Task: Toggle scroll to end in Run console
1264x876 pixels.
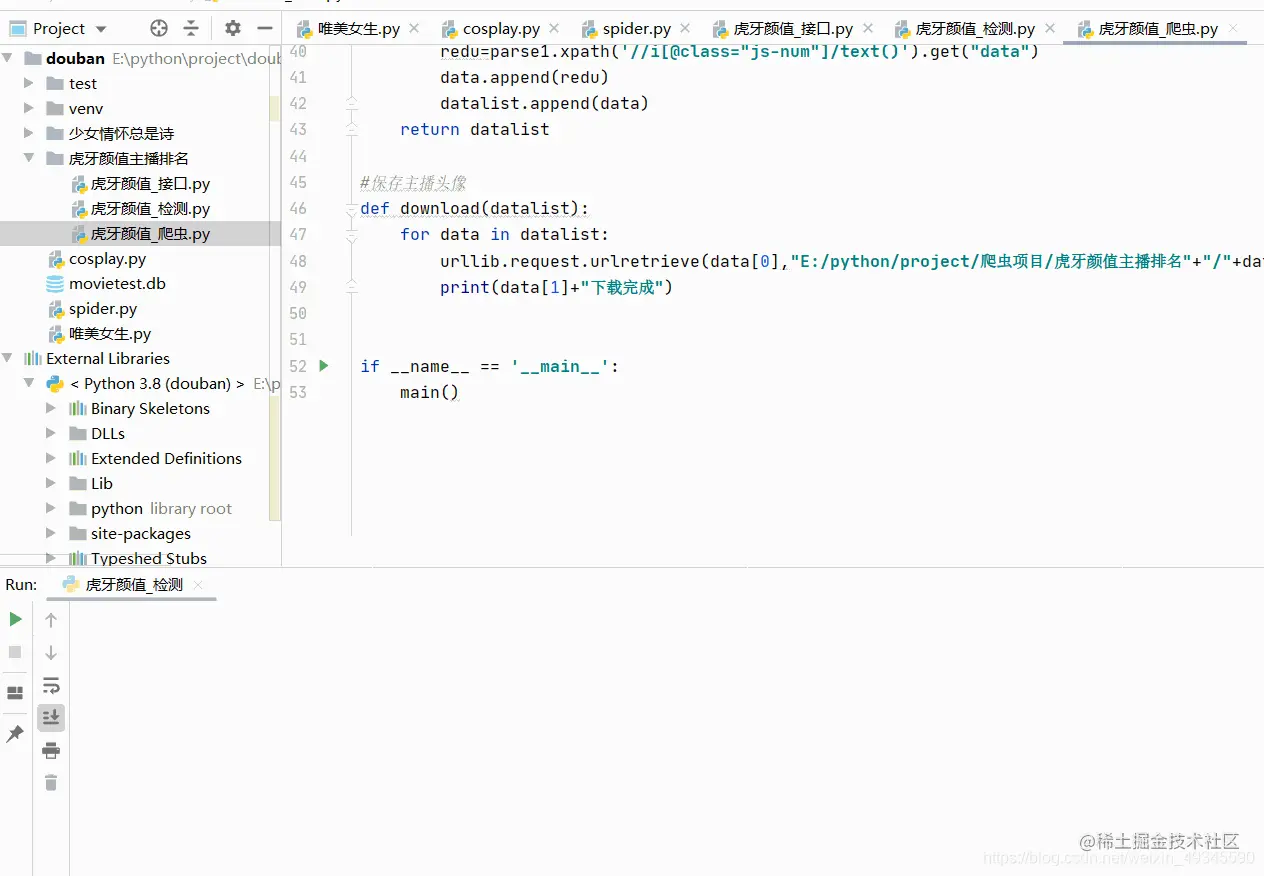Action: coord(51,717)
